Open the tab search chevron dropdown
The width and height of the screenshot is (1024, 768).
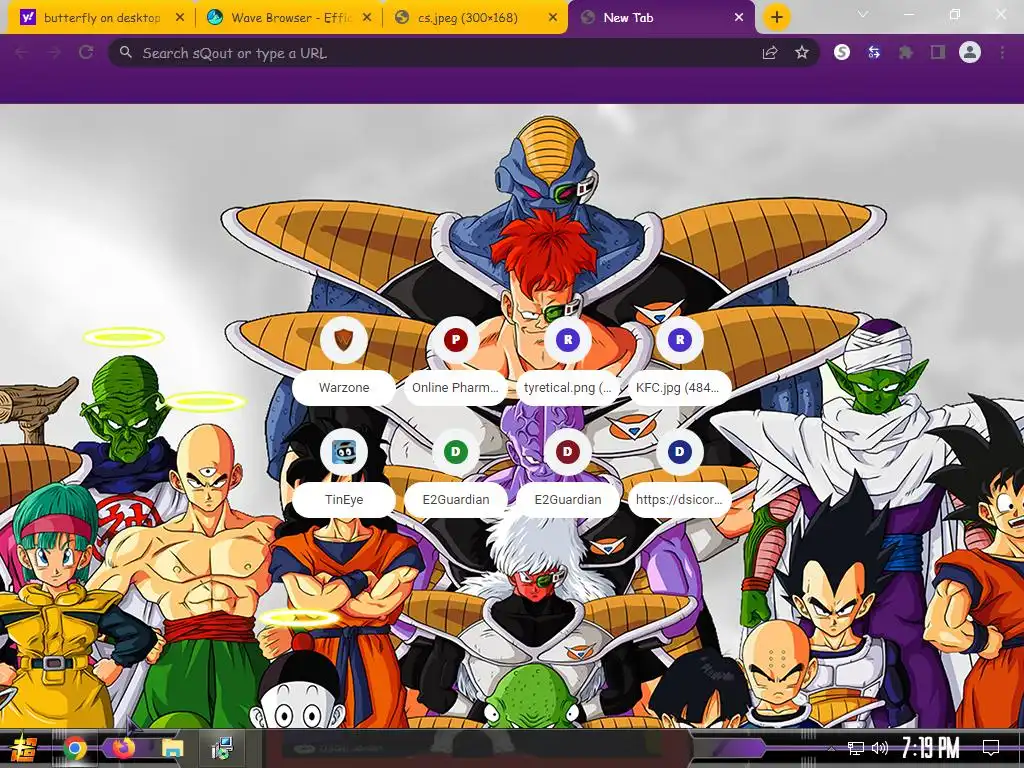[x=863, y=14]
